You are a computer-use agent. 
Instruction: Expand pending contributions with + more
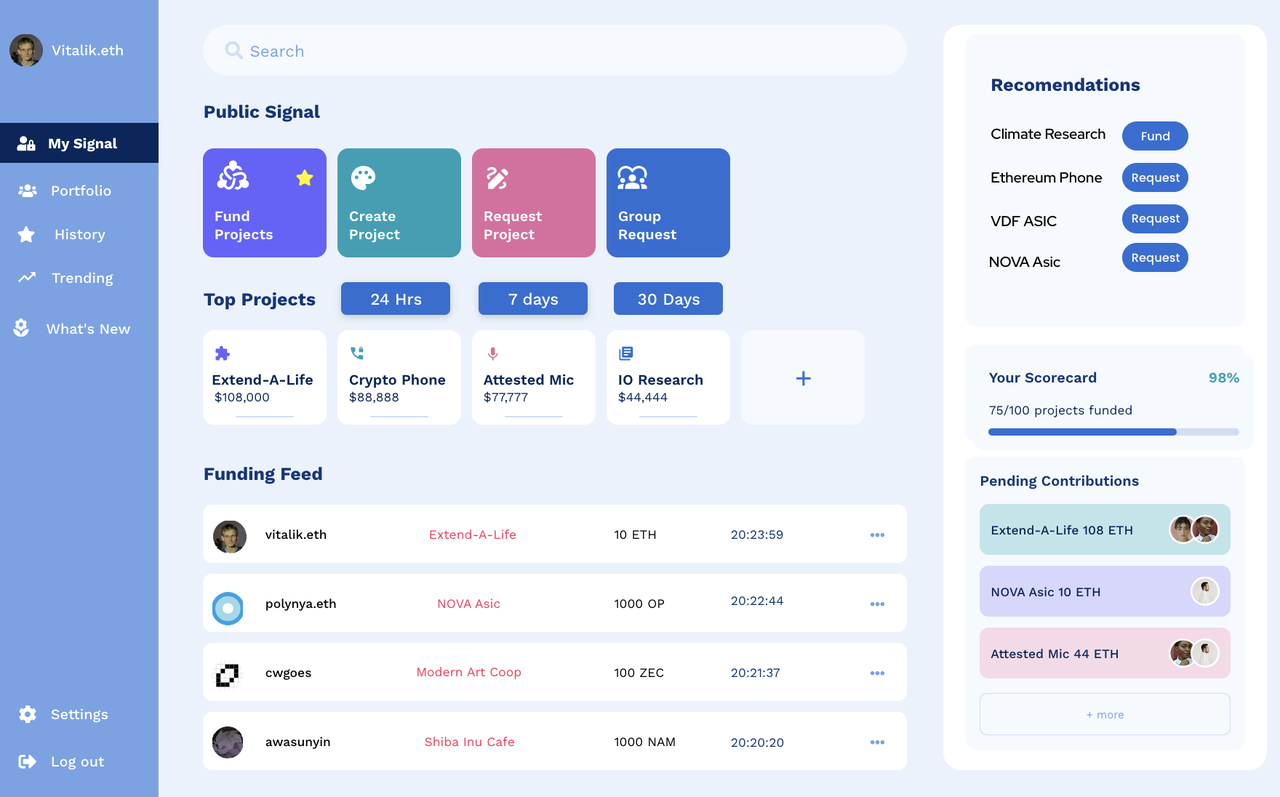(x=1104, y=715)
